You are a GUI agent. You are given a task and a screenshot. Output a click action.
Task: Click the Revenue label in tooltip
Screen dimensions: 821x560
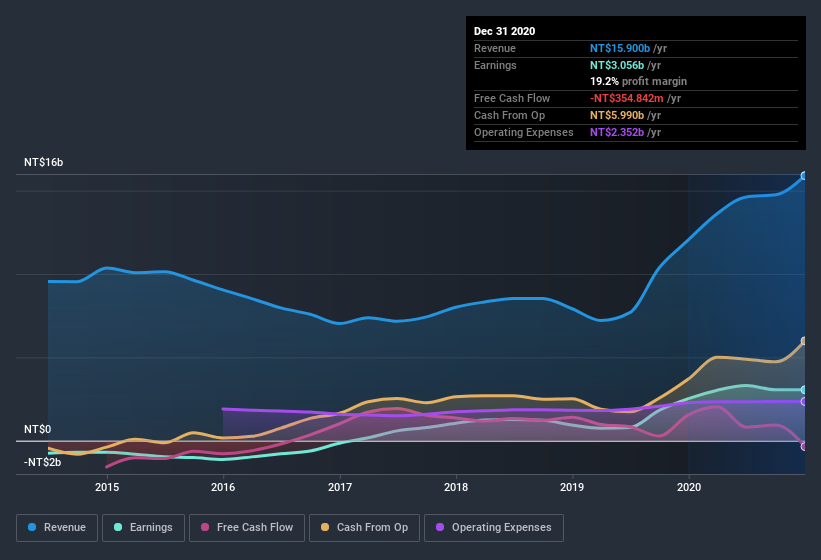click(x=495, y=48)
